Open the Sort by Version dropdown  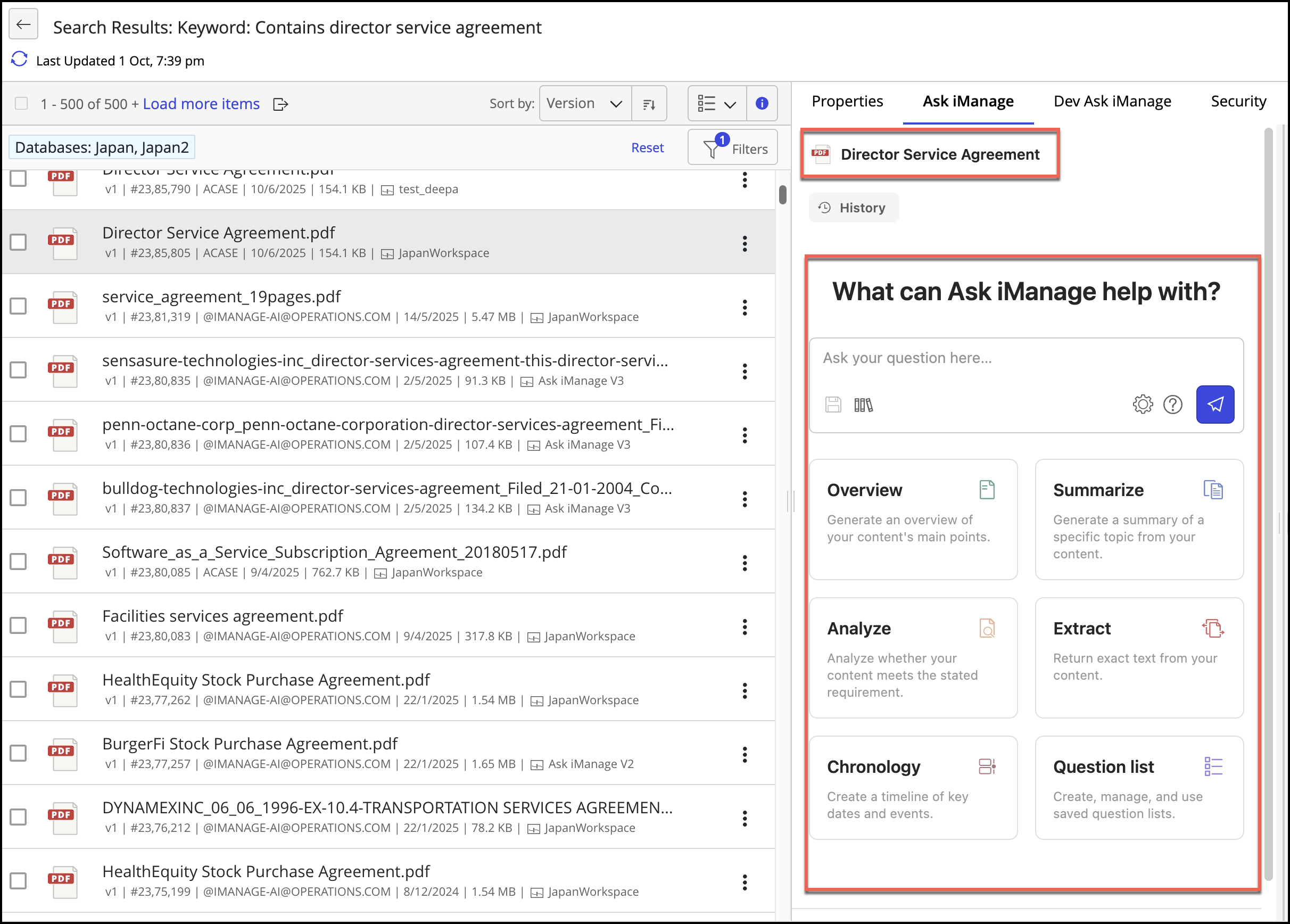click(585, 104)
